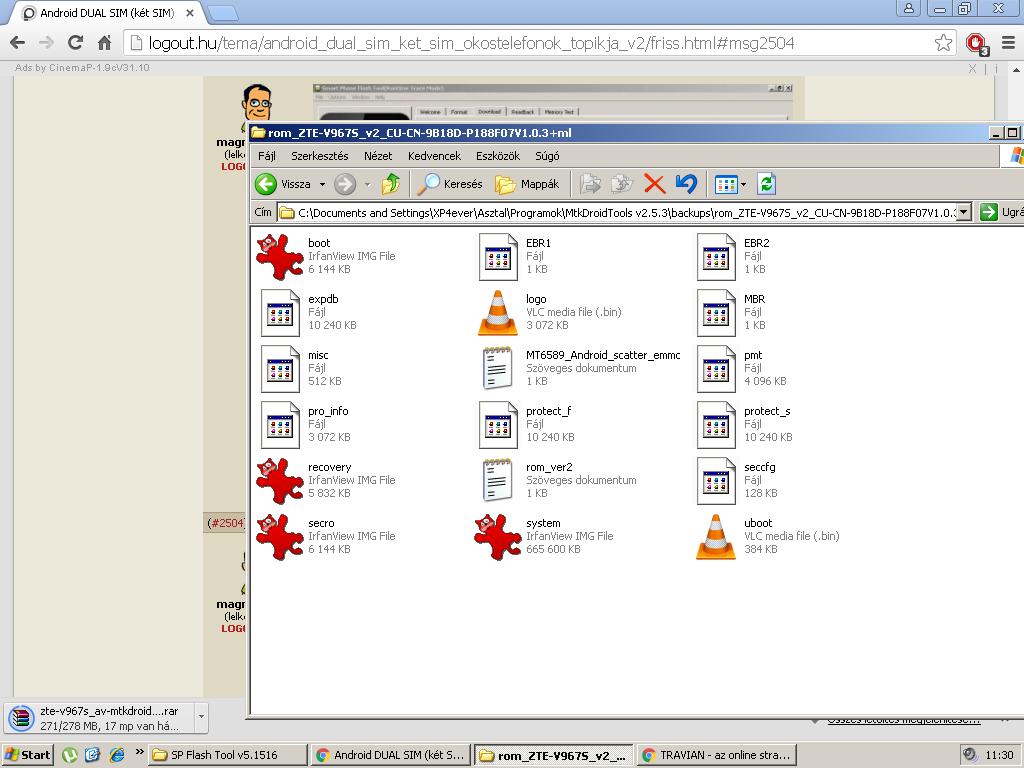Select the seccfg file icon

pos(716,481)
